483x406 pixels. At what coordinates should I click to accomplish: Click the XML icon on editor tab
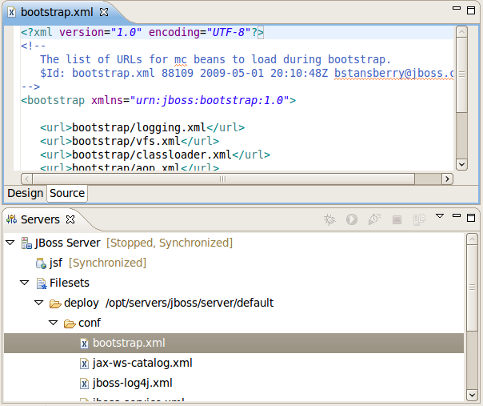click(12, 13)
